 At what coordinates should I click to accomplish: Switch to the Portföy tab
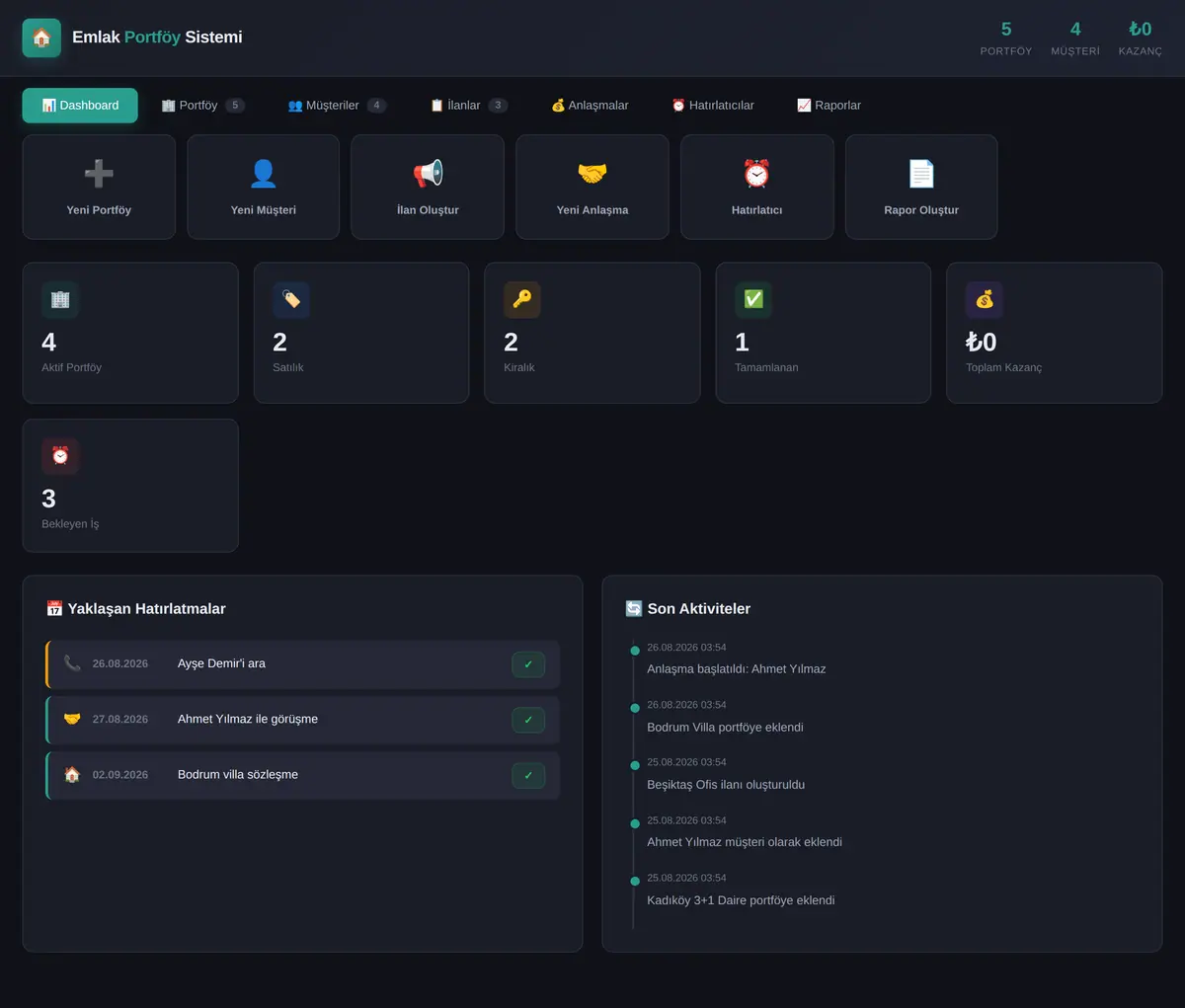coord(202,106)
